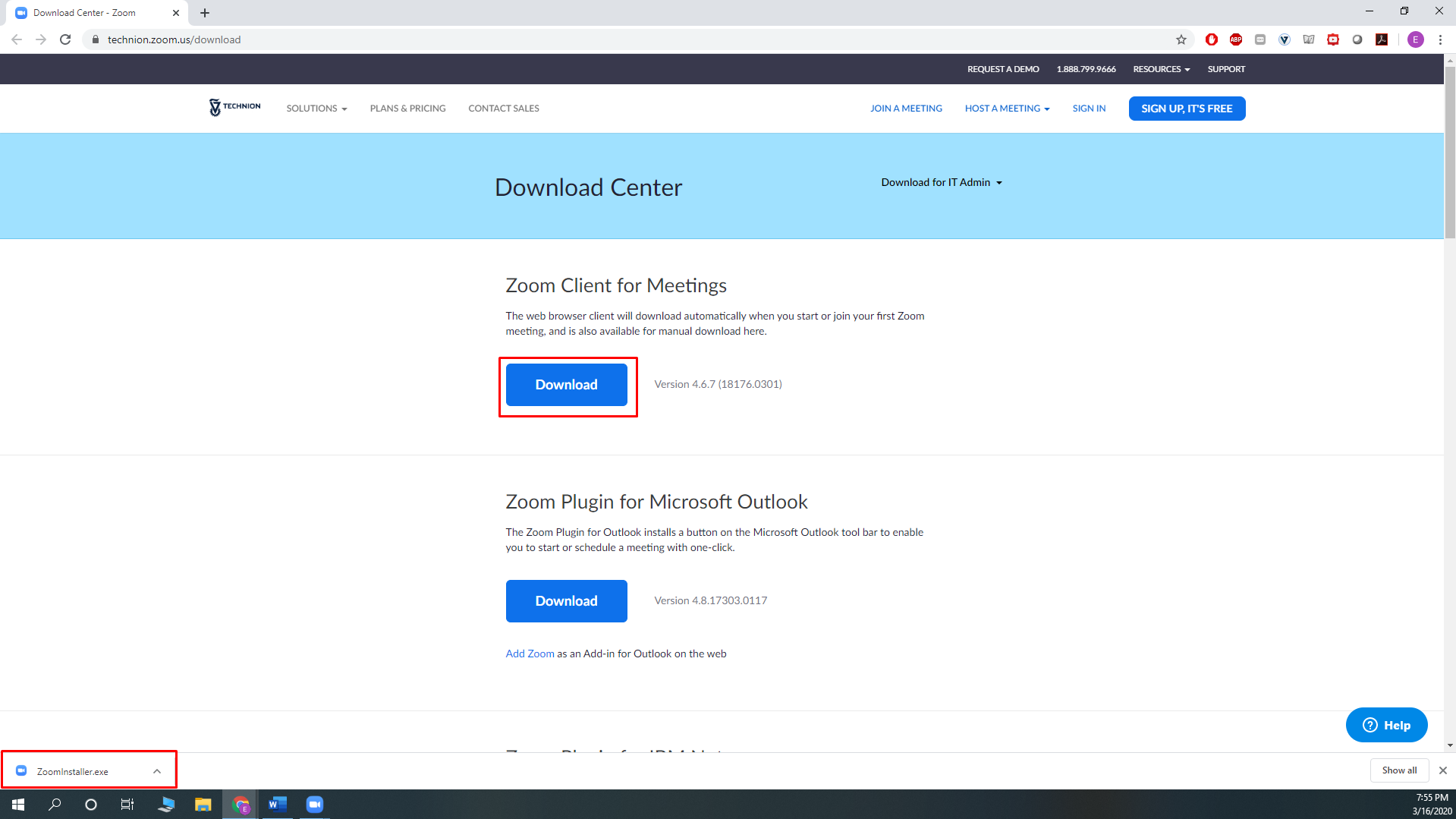Click Join a Meeting
1456x819 pixels.
(x=906, y=109)
